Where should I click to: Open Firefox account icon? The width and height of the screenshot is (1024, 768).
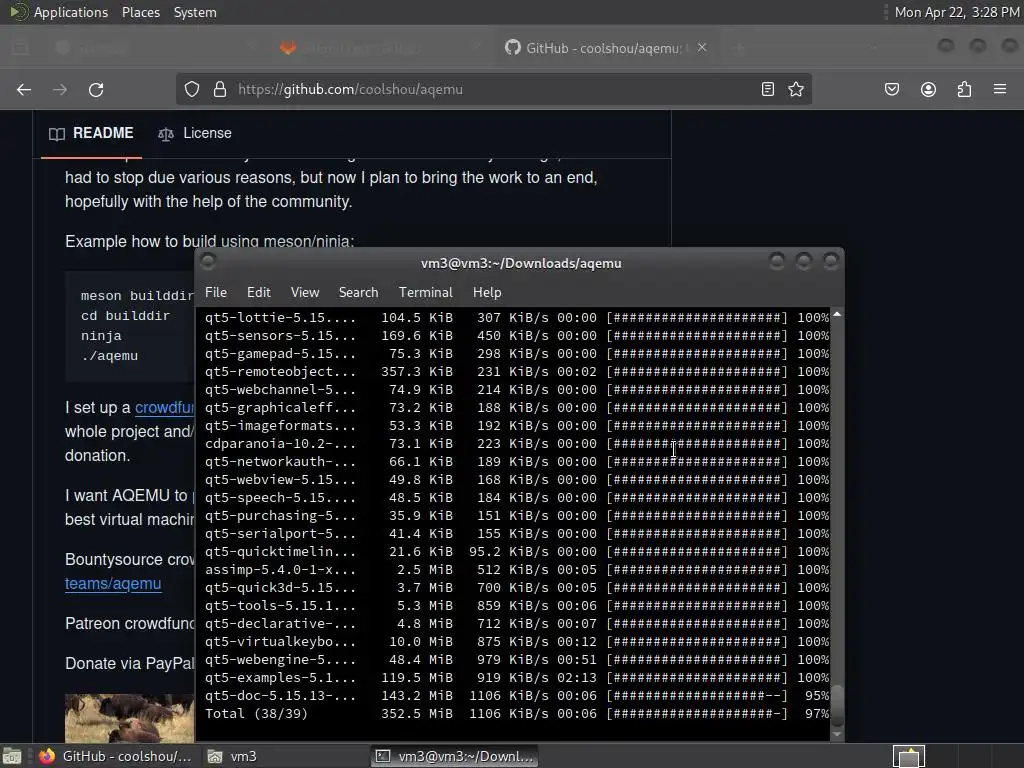pos(928,89)
